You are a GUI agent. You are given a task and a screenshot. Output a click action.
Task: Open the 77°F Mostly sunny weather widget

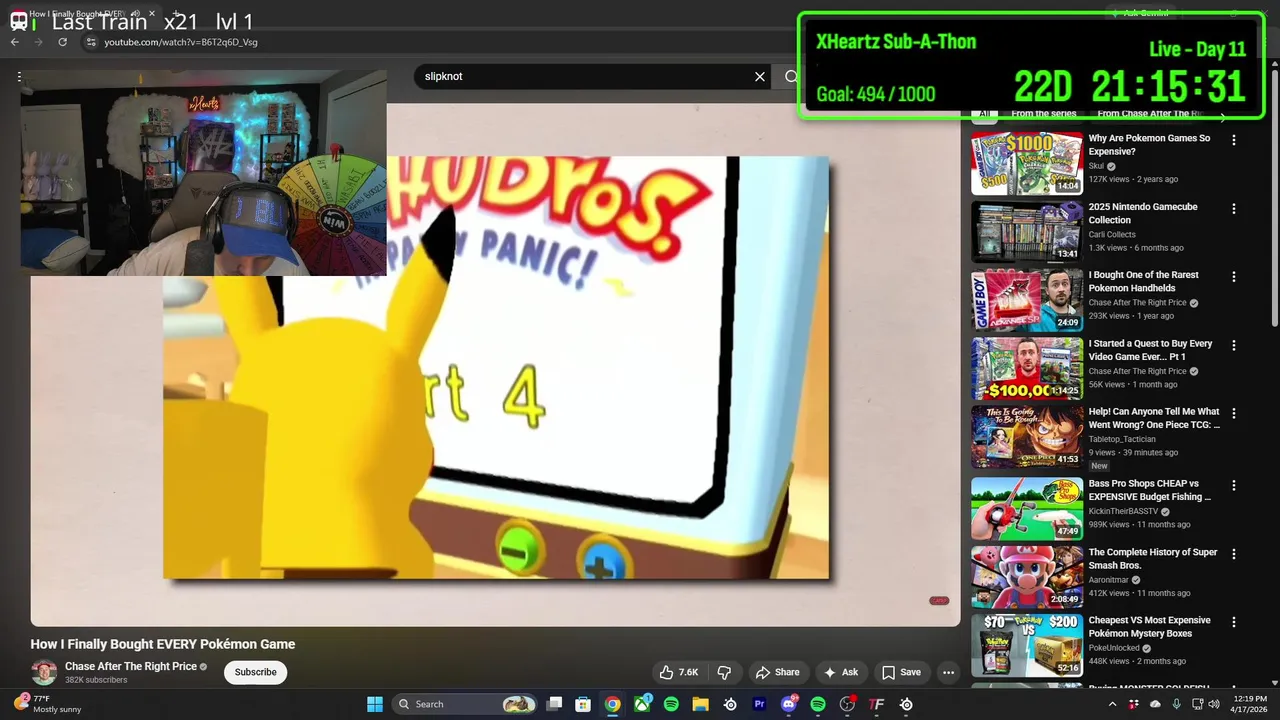tap(48, 704)
